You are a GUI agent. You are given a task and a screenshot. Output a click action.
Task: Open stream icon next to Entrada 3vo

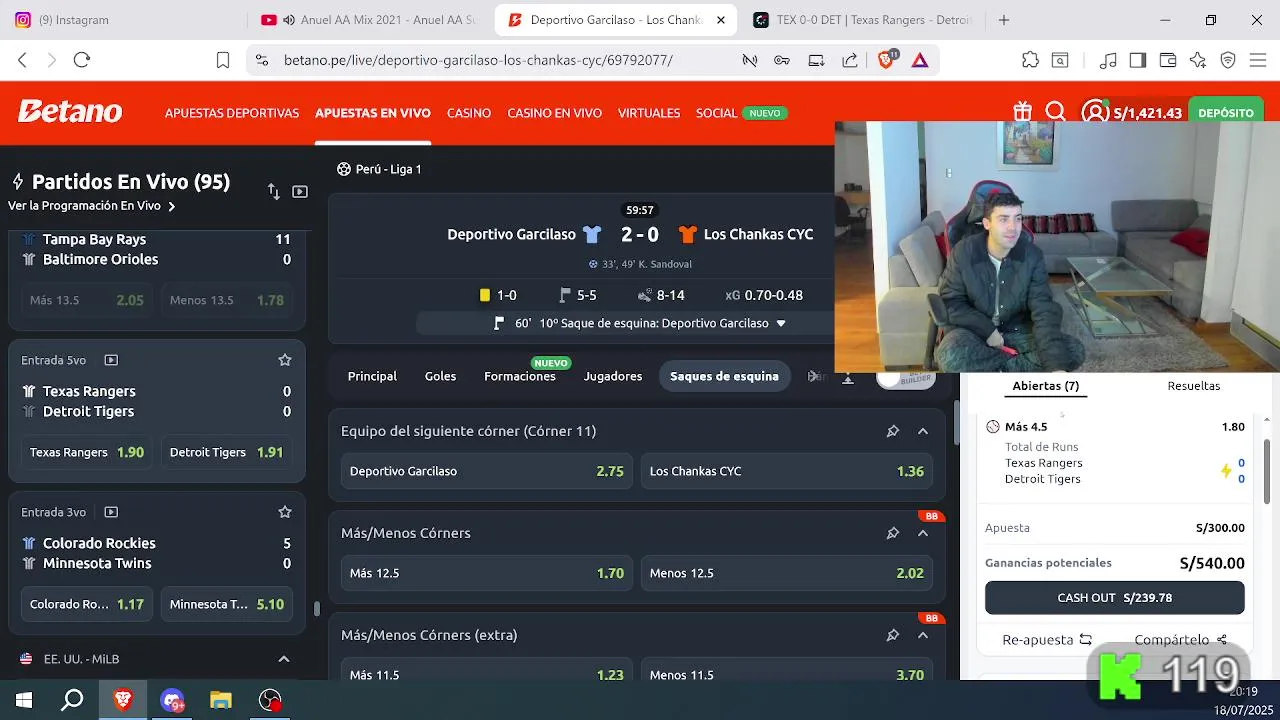click(111, 512)
